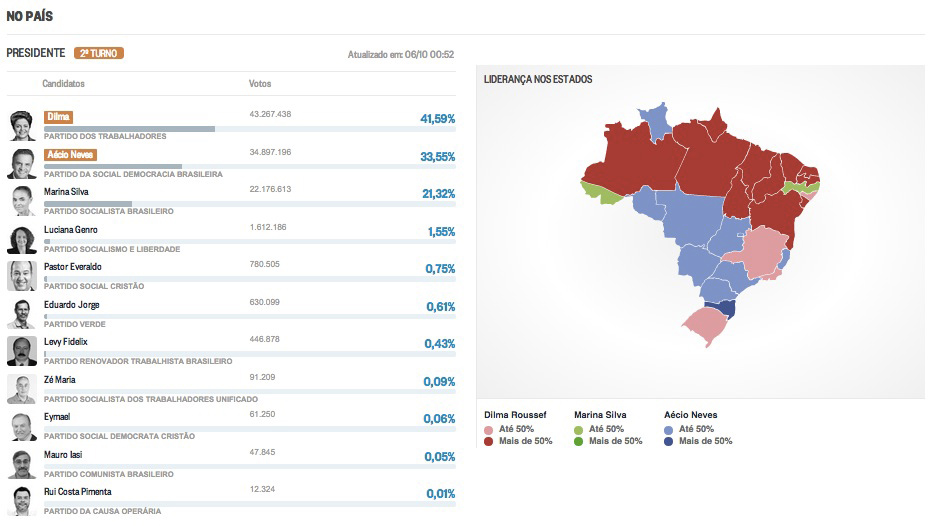Click Aécio Neves 'Mais de 50%' legend dot
The image size is (934, 526).
[x=669, y=441]
